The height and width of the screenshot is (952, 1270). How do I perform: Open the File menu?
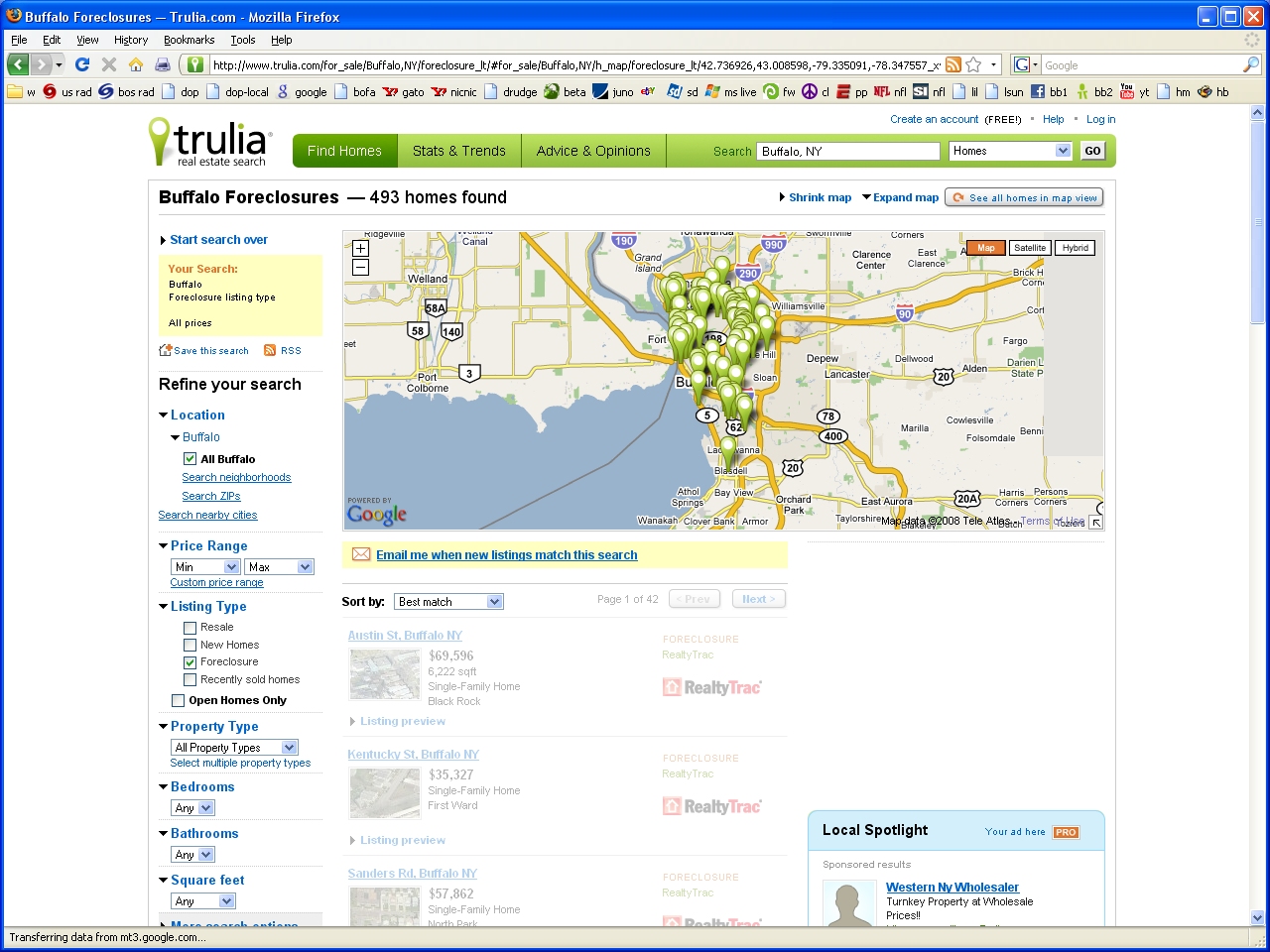click(x=19, y=40)
